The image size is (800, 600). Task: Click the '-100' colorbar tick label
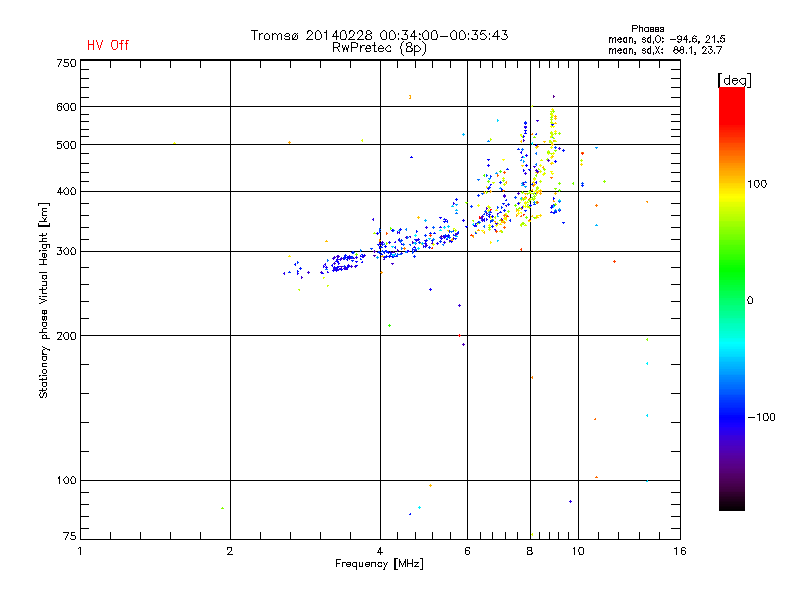[762, 417]
